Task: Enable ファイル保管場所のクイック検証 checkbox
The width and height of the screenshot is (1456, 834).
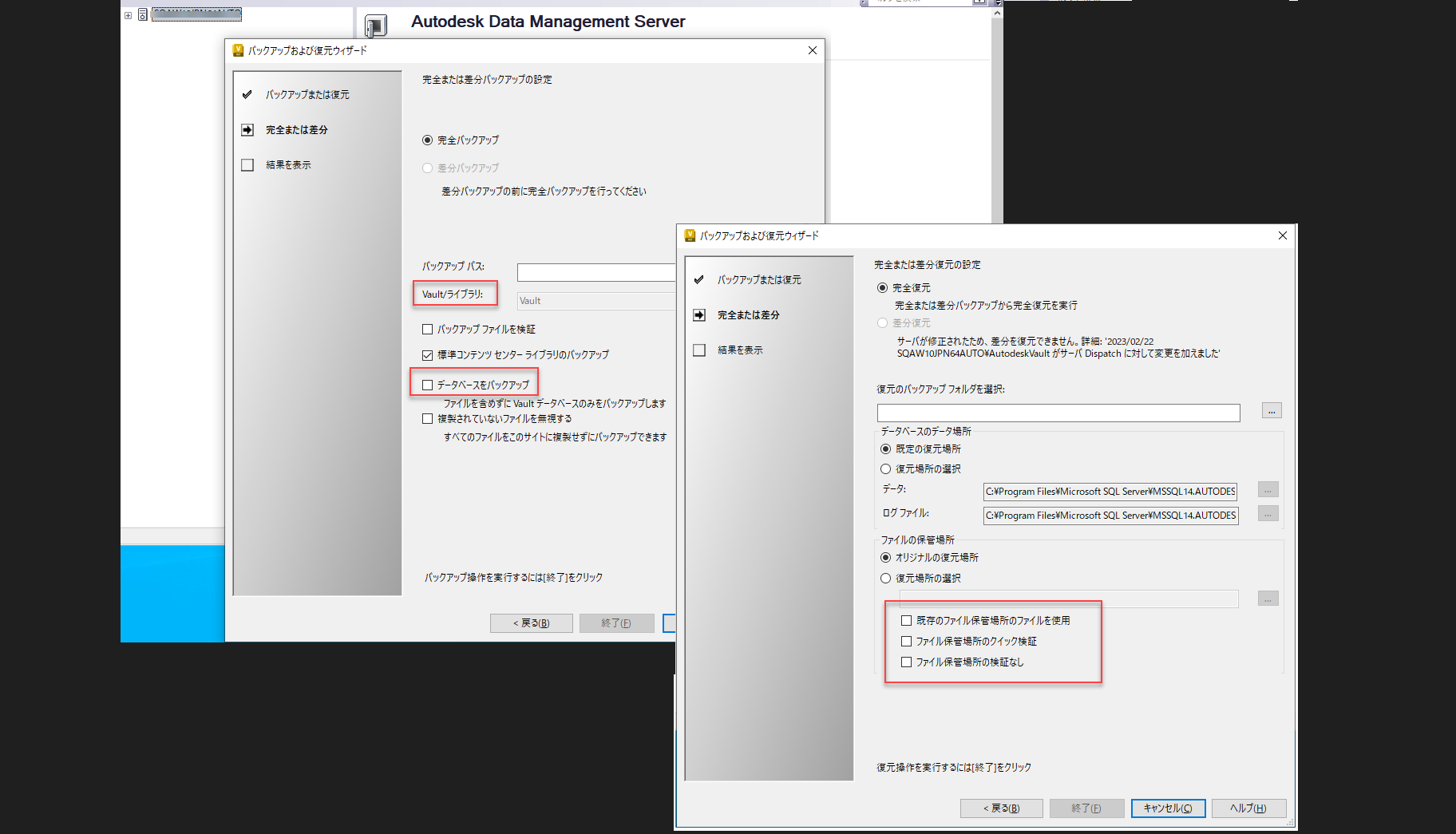Action: click(x=906, y=641)
